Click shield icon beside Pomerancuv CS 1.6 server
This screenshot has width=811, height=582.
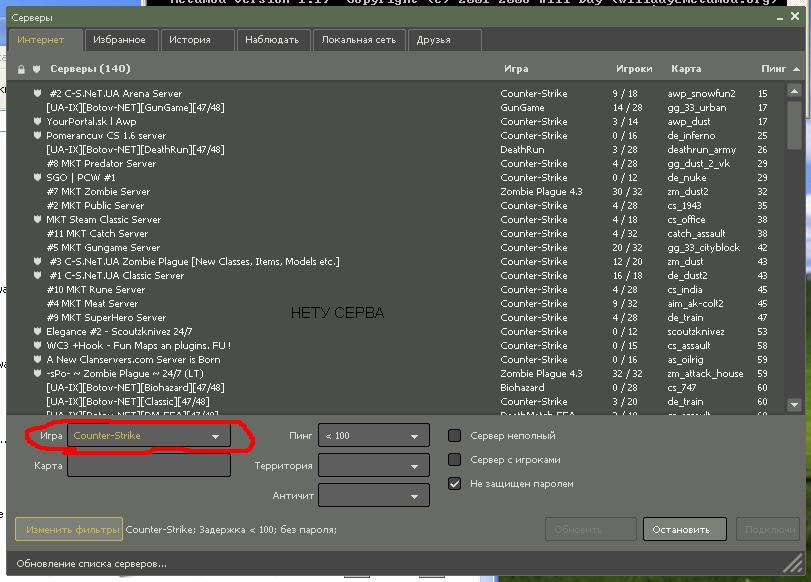pos(37,135)
